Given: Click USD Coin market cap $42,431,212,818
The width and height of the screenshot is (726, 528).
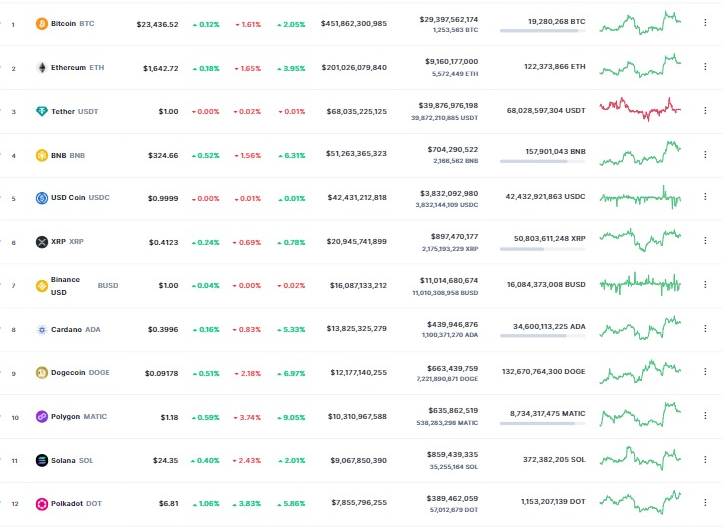Looking at the screenshot, I should point(357,198).
